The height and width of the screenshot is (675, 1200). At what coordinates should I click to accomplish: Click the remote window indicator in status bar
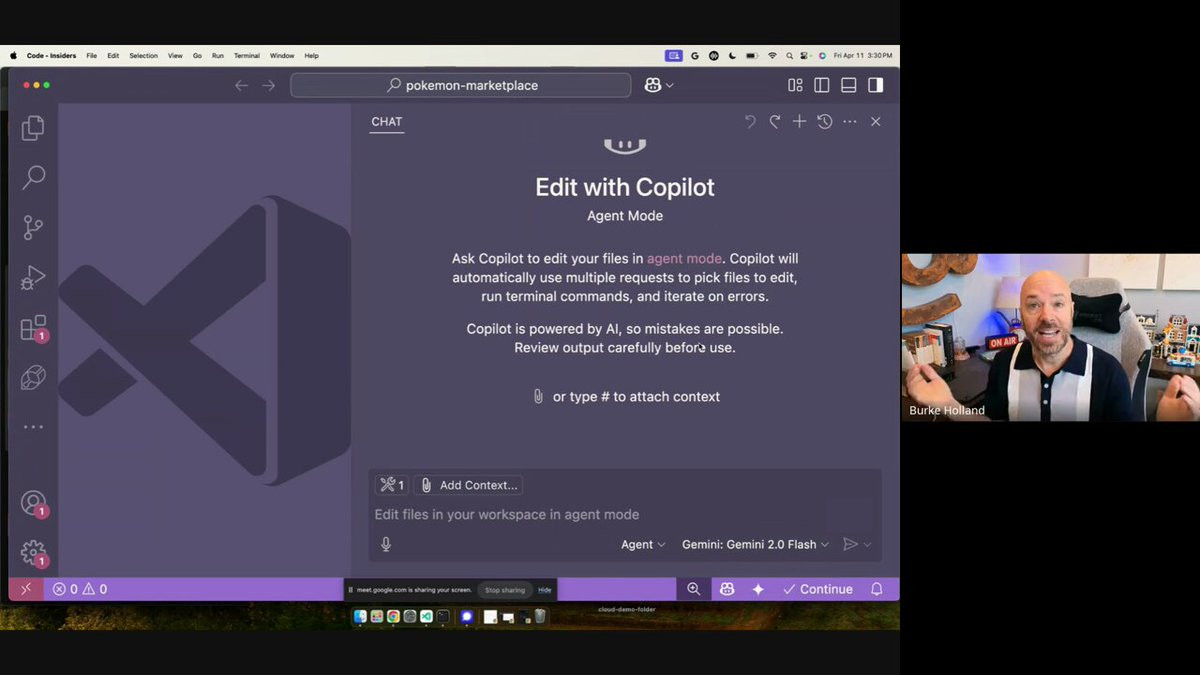point(25,589)
